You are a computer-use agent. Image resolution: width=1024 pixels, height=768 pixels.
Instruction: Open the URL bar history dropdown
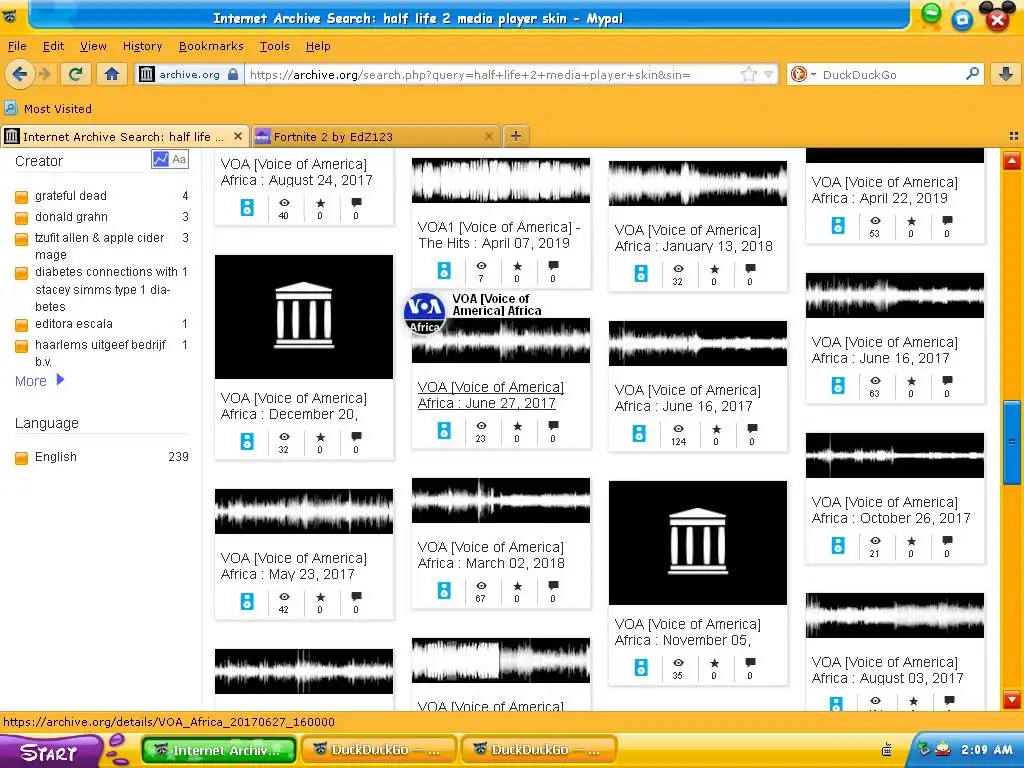tap(769, 74)
